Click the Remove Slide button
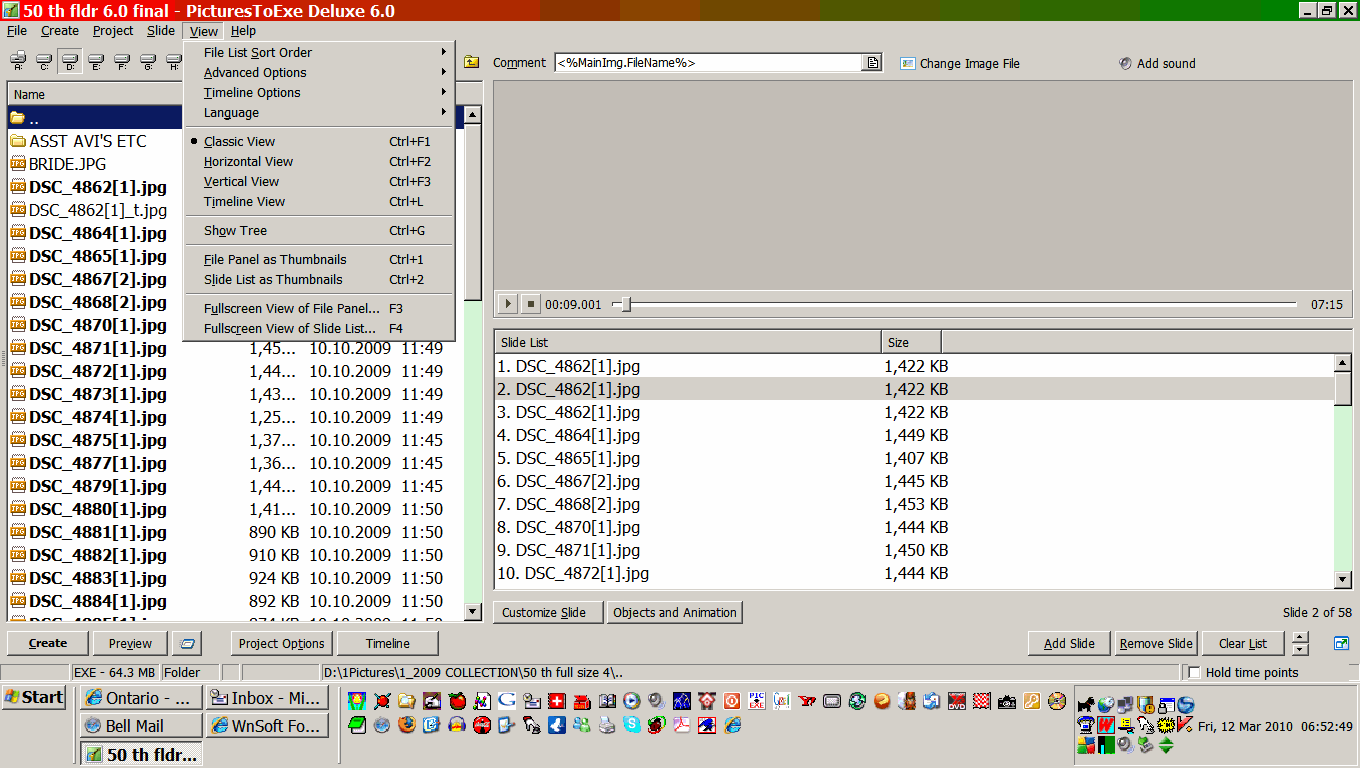The height and width of the screenshot is (768, 1360). 1156,643
